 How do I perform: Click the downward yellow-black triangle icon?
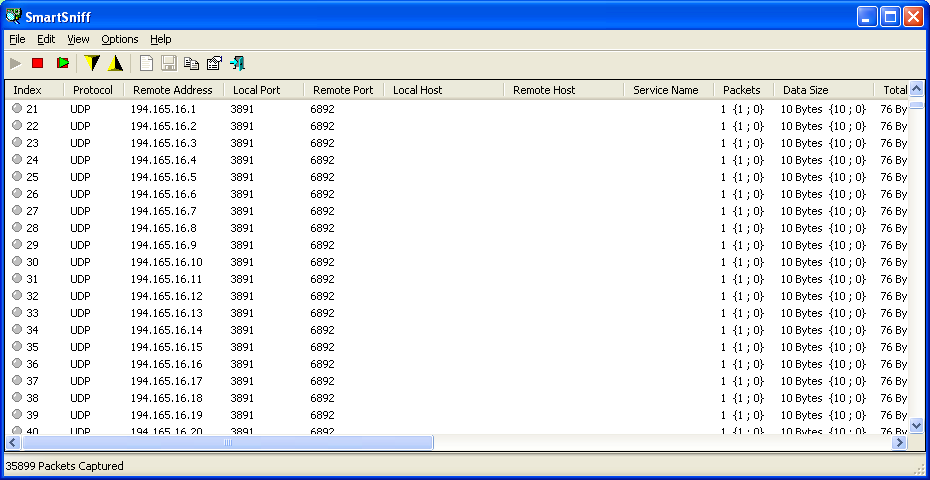(92, 63)
